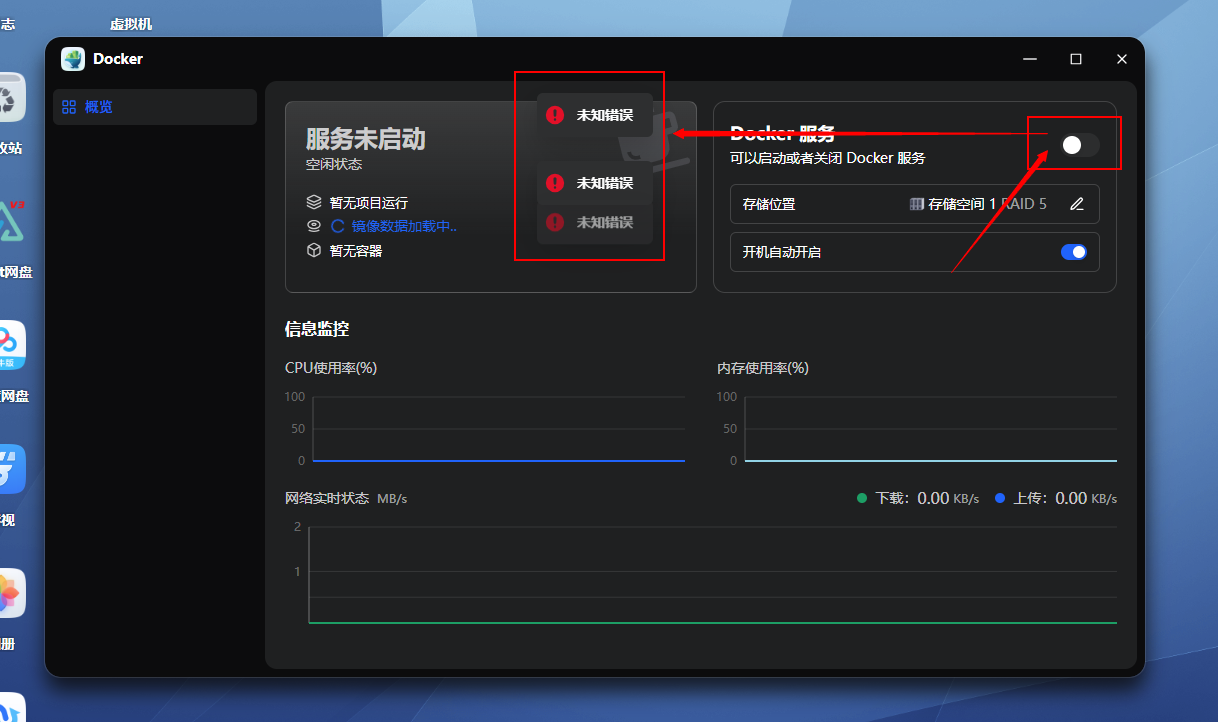Click the cube icon next to 暂无容器
Screen dimensions: 1218x722
(314, 250)
